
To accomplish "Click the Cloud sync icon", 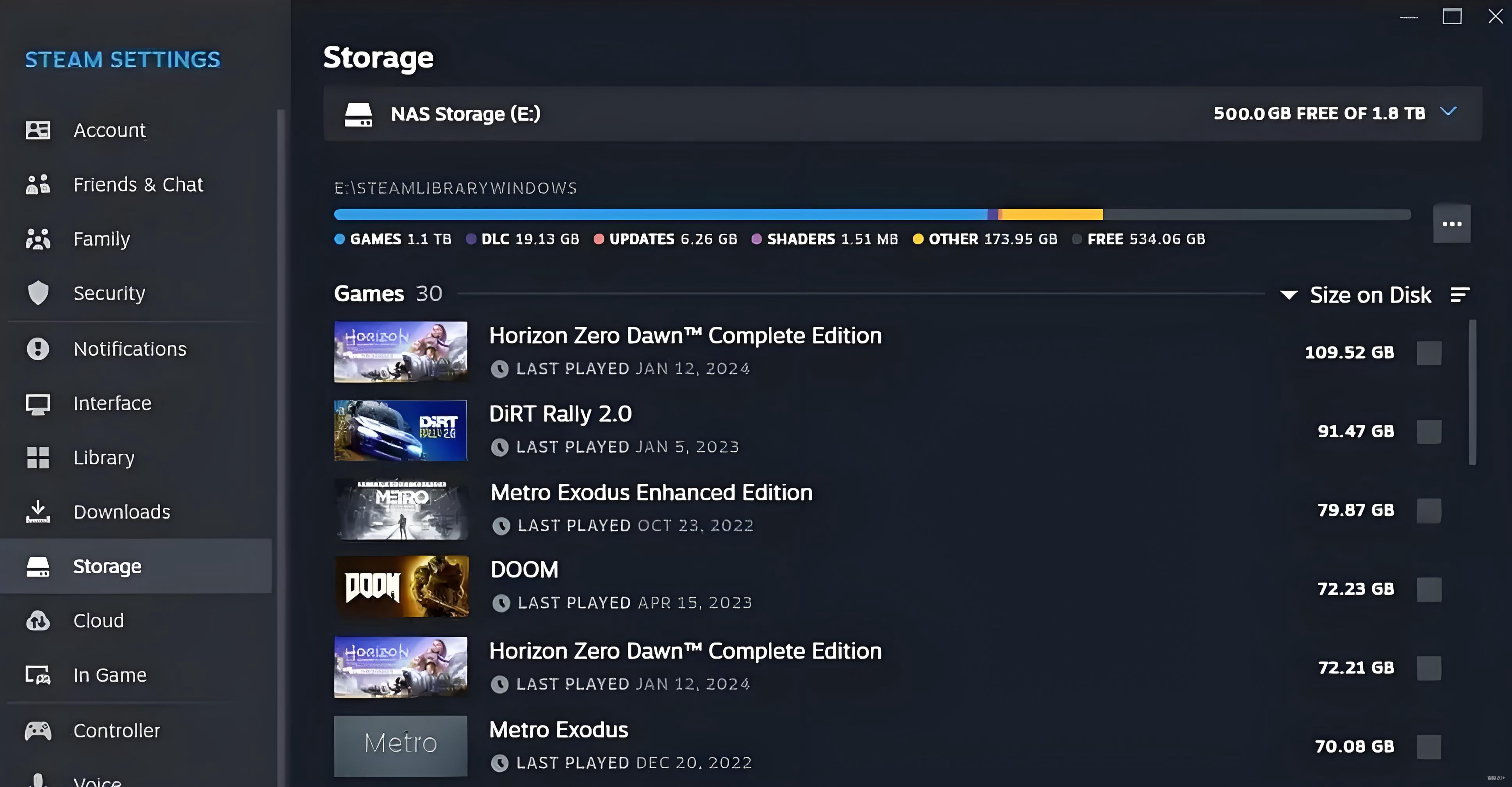I will point(38,620).
